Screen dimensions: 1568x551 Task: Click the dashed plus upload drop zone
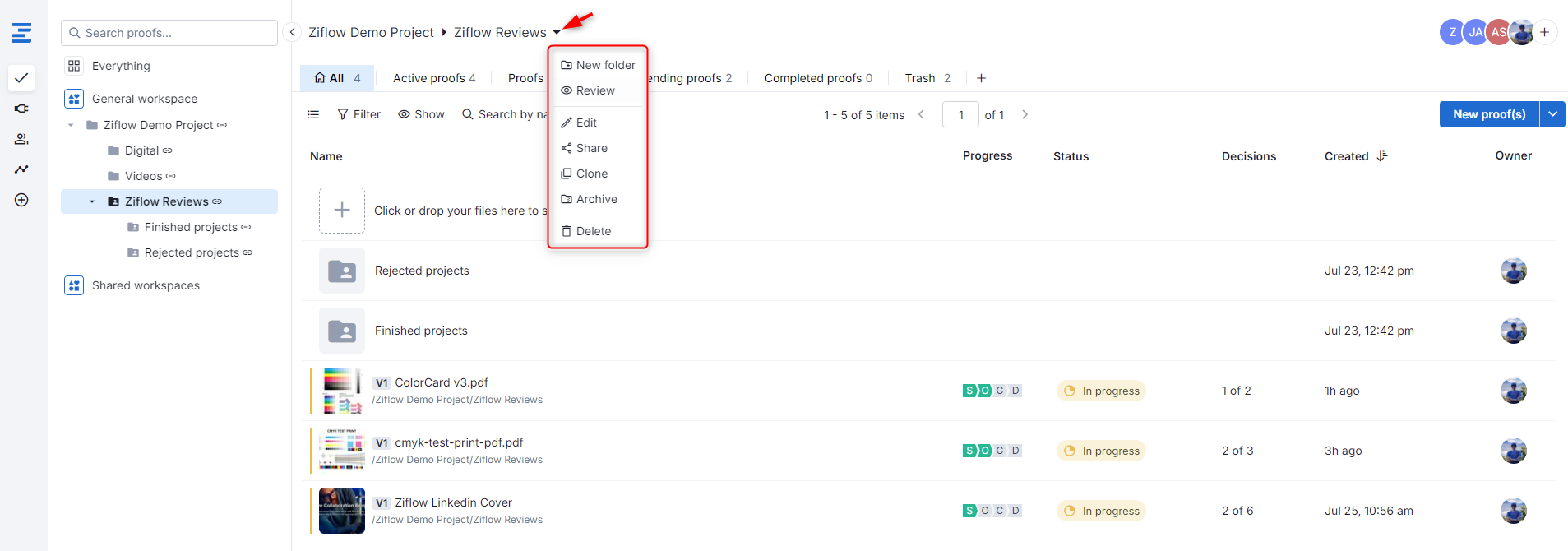(x=342, y=211)
